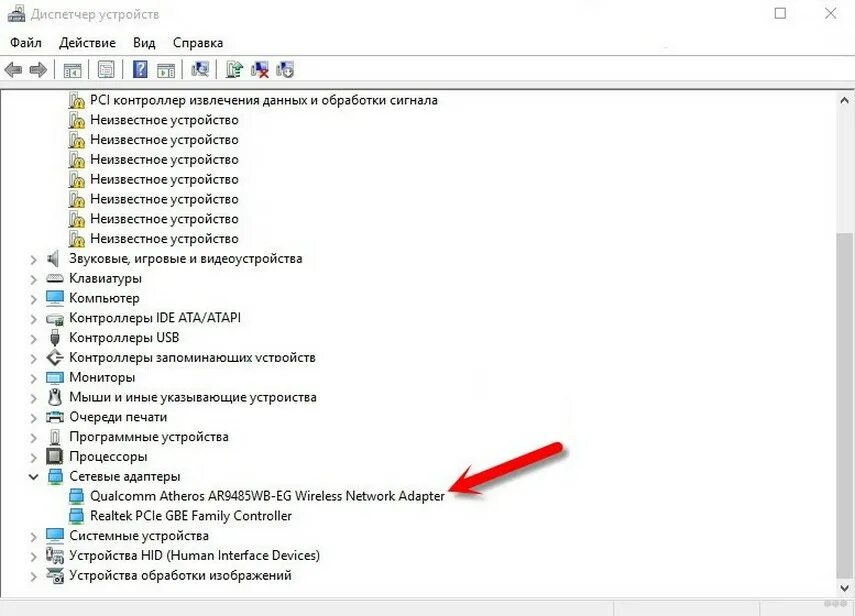Expand Контроллеры запоминающих устройств node
855x616 pixels.
tap(34, 358)
